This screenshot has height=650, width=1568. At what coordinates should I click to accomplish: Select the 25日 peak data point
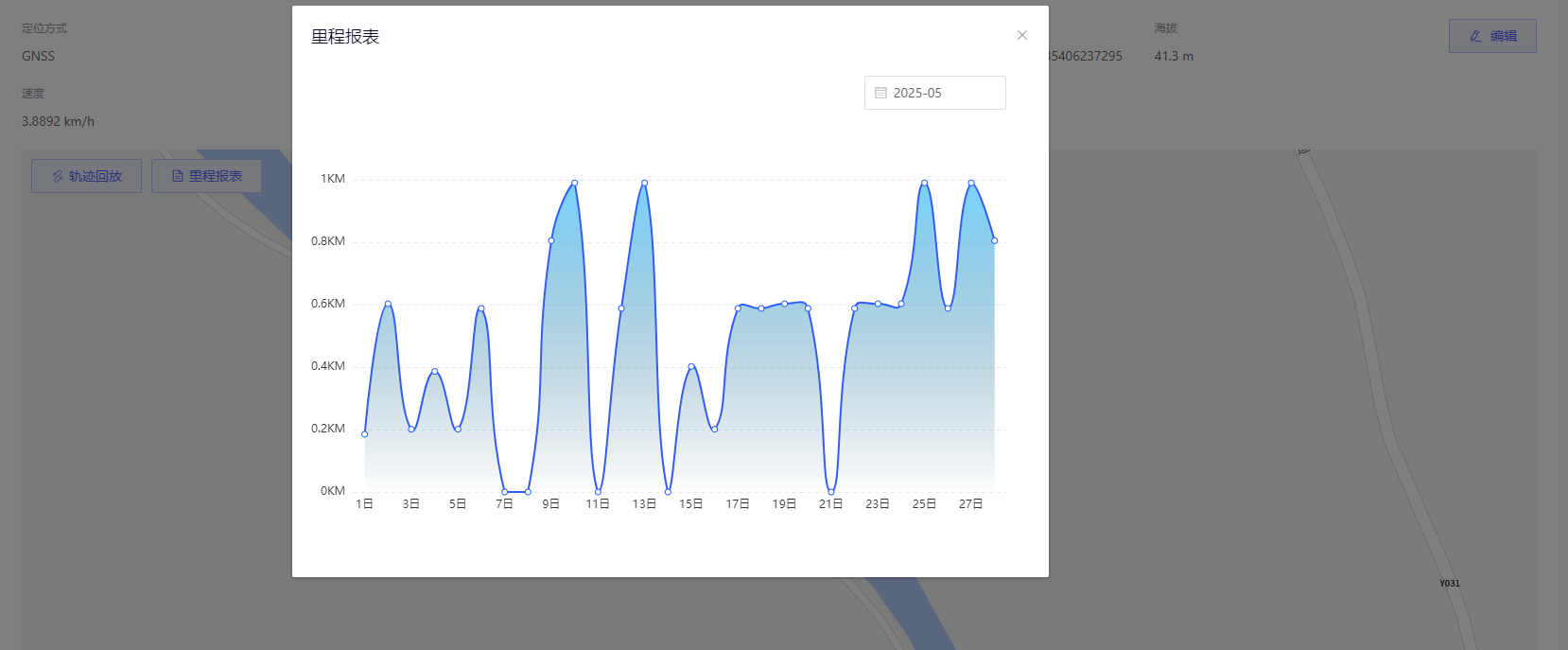(x=924, y=183)
